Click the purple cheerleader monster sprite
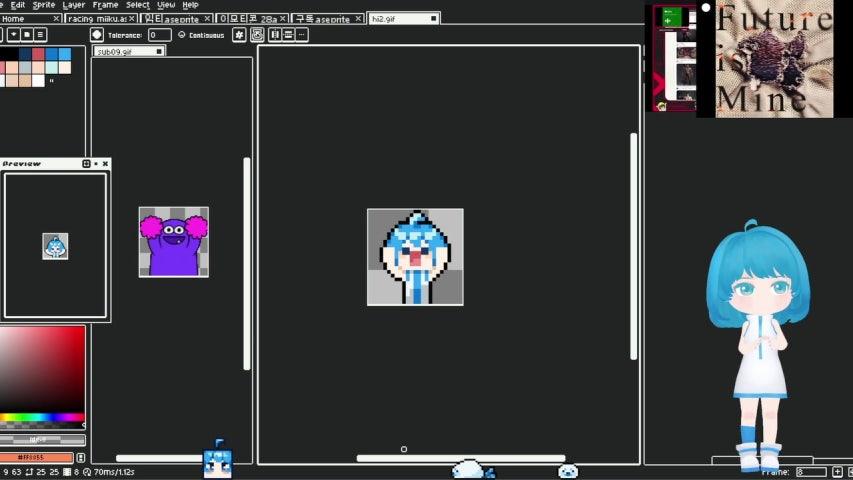Screen dimensions: 853x480 174,242
